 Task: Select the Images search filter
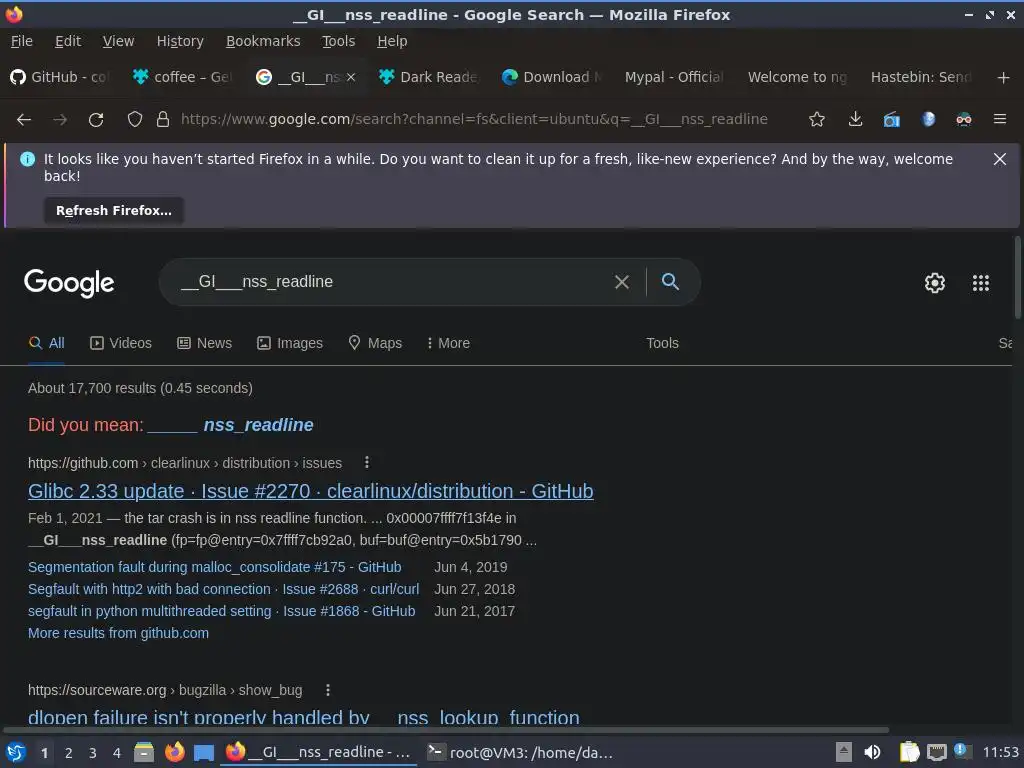point(290,343)
